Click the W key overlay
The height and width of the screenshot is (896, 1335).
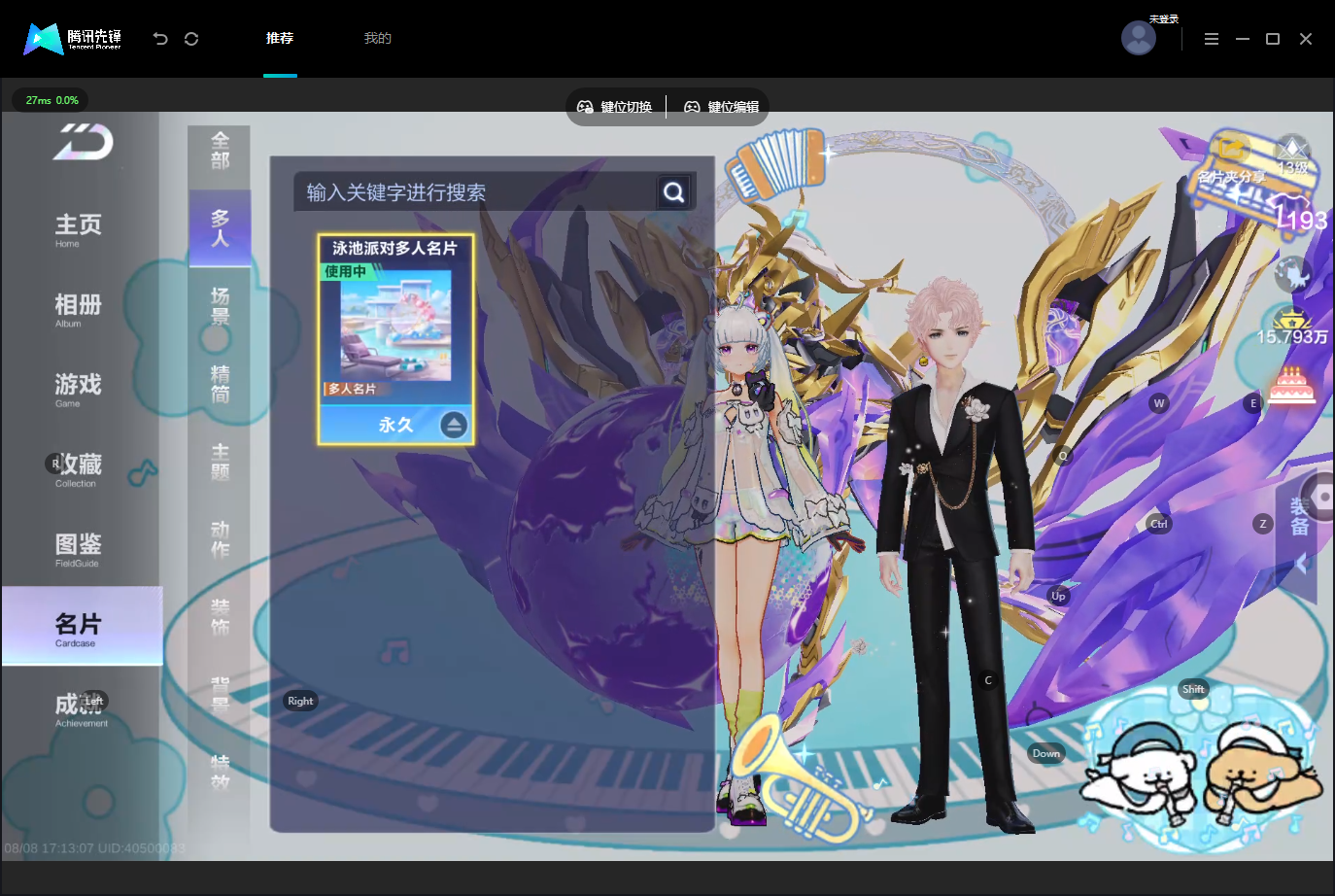1158,403
